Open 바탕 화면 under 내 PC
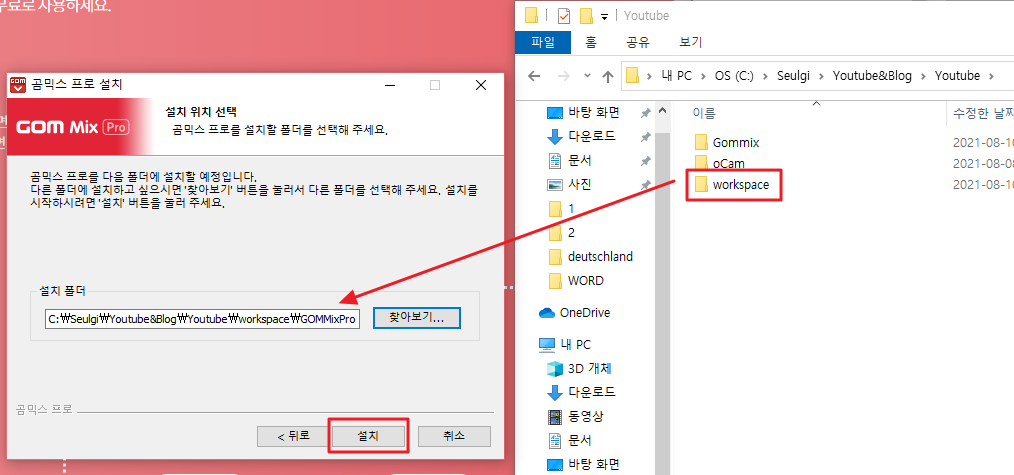This screenshot has height=475, width=1014. click(594, 464)
